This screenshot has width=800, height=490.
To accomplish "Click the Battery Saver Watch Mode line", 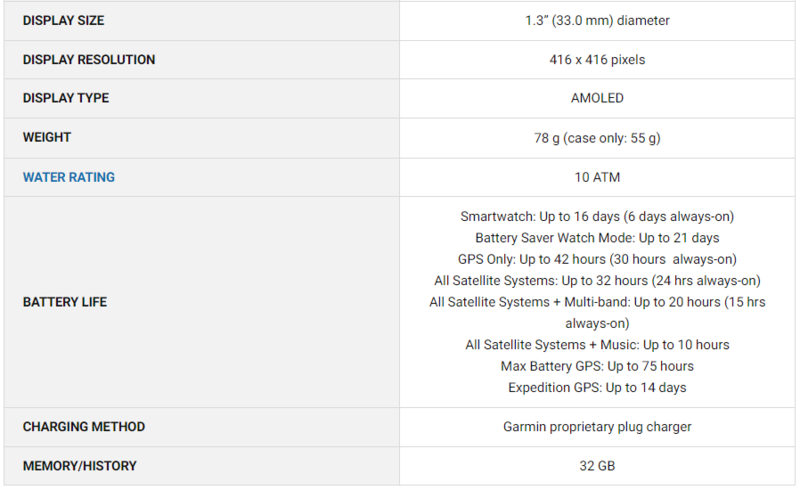I will (597, 238).
